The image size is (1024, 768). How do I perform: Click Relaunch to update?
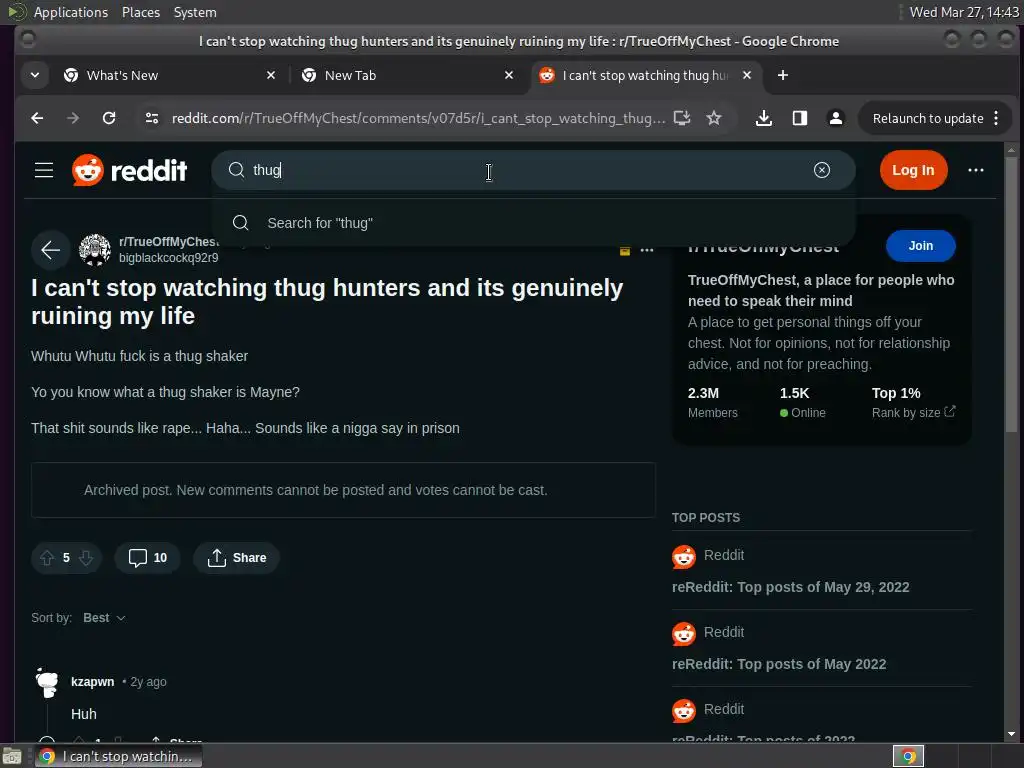[928, 118]
